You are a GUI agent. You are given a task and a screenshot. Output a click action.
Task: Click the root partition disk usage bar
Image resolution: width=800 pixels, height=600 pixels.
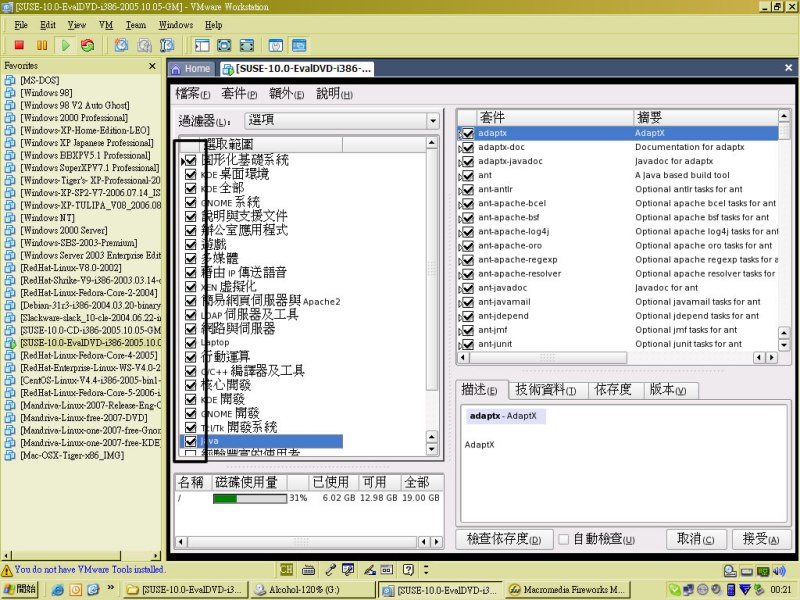coord(249,498)
